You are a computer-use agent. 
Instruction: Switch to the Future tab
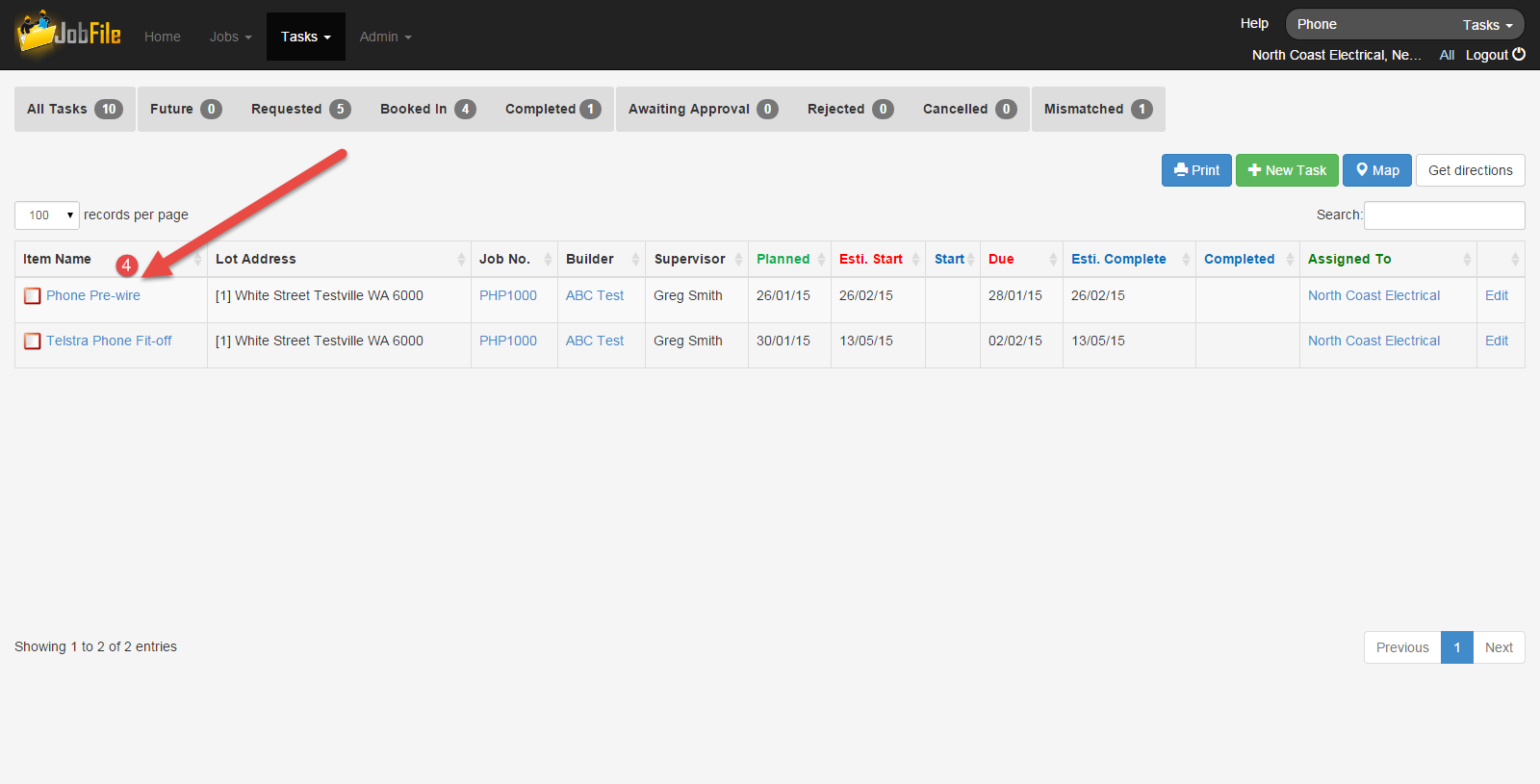coord(186,109)
